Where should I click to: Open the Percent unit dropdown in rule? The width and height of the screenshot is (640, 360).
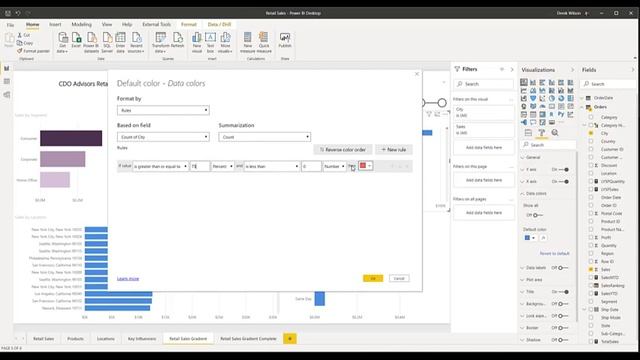click(222, 167)
